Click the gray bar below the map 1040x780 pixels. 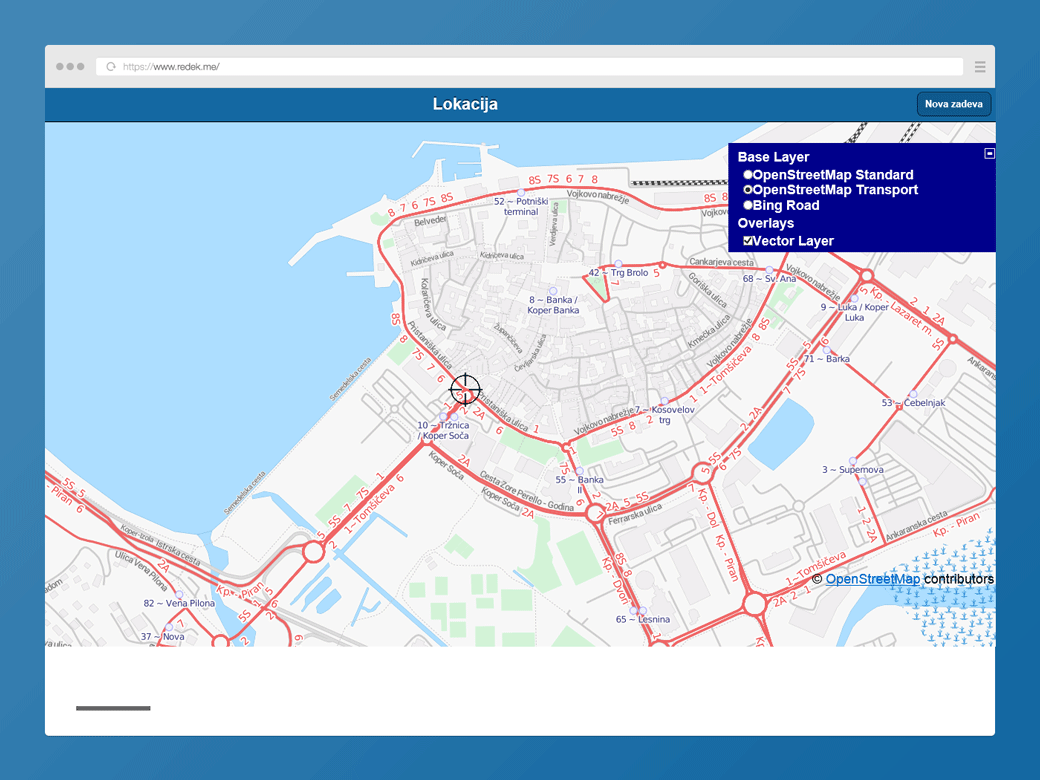click(113, 708)
